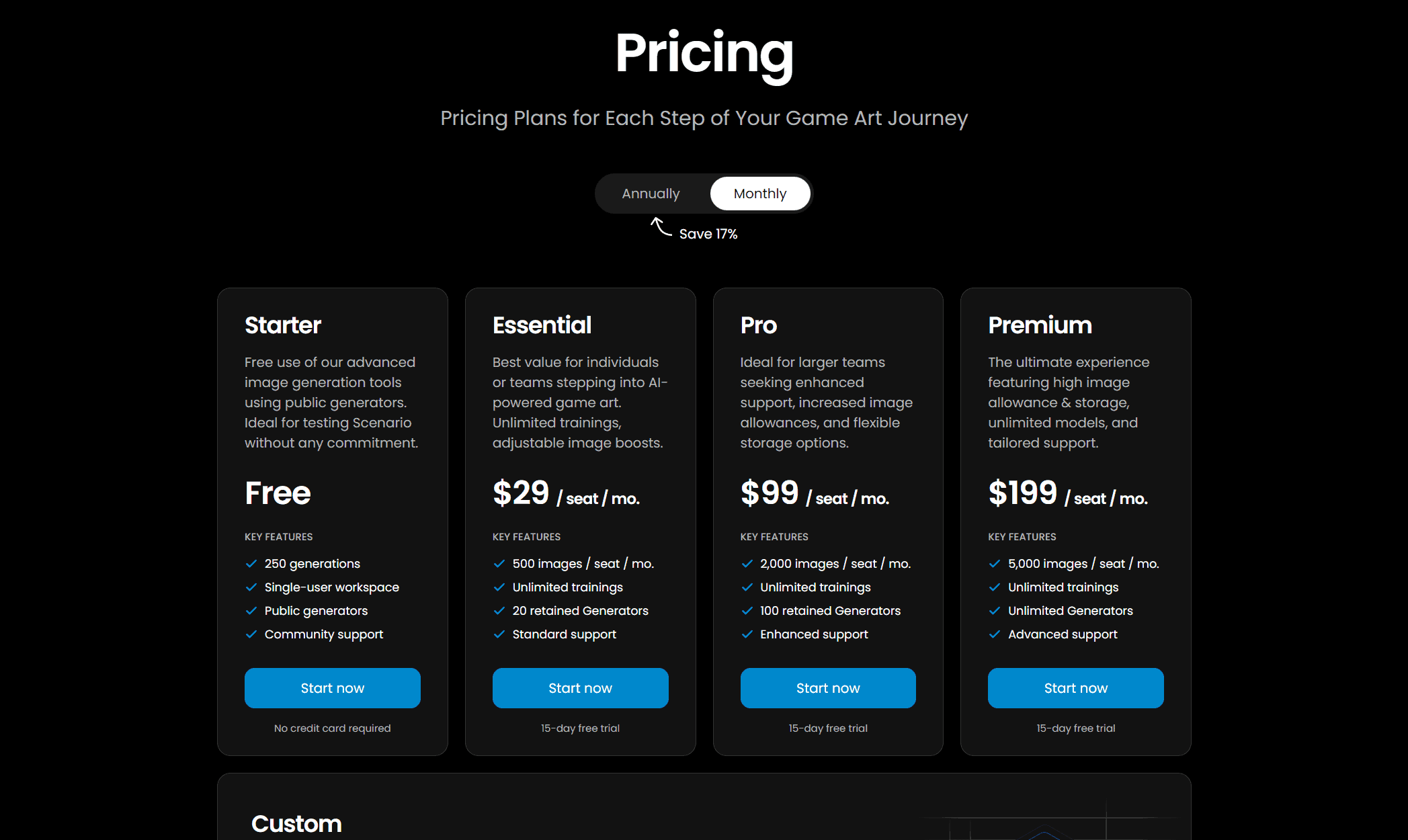Start now on the Starter plan
Viewport: 1408px width, 840px height.
(x=333, y=688)
